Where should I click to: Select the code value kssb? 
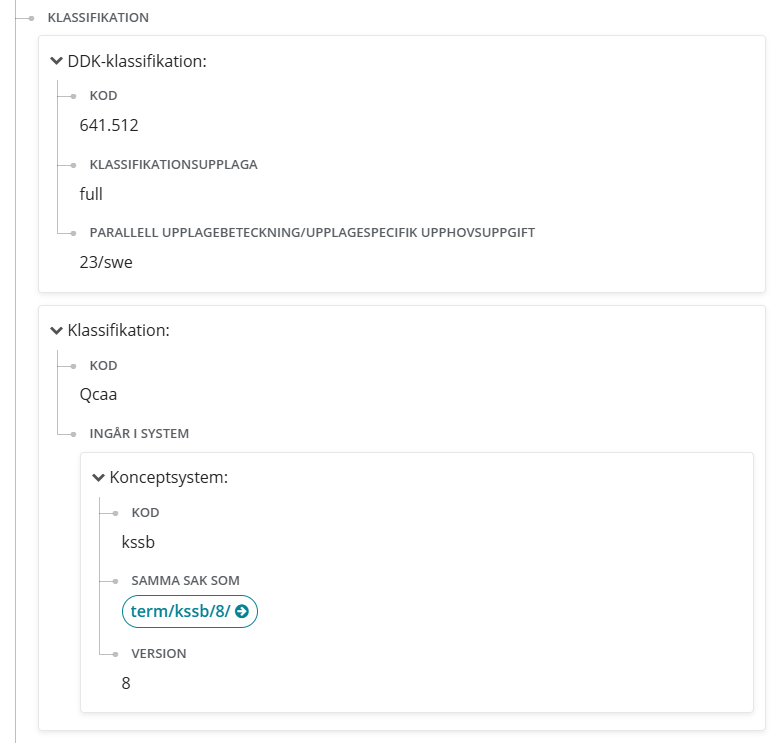(x=138, y=542)
